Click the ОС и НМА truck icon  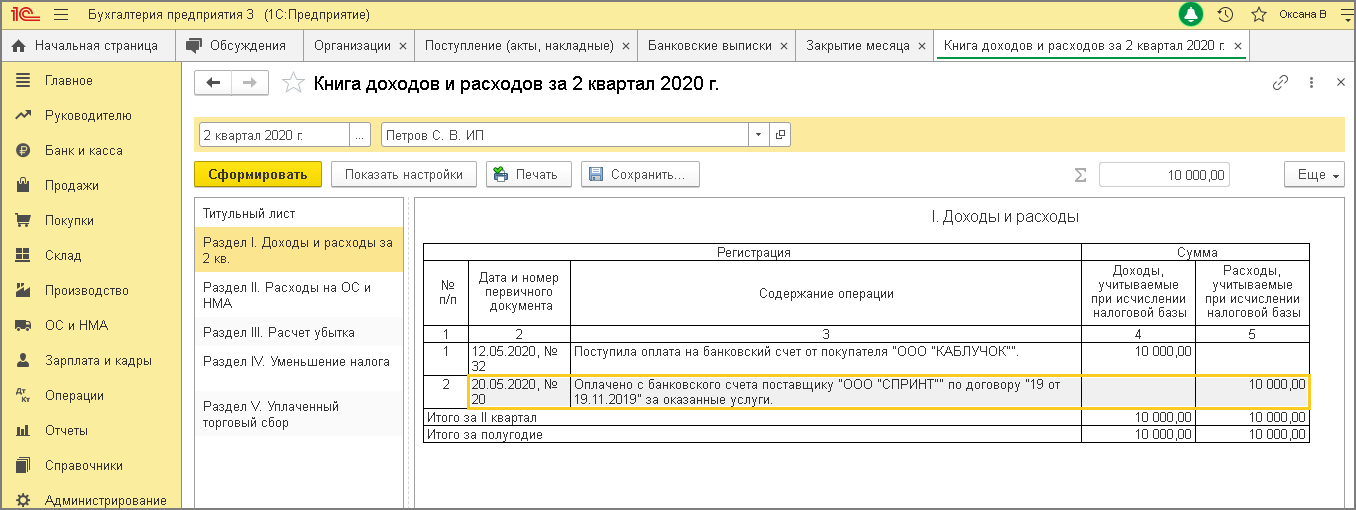pyautogui.click(x=22, y=325)
